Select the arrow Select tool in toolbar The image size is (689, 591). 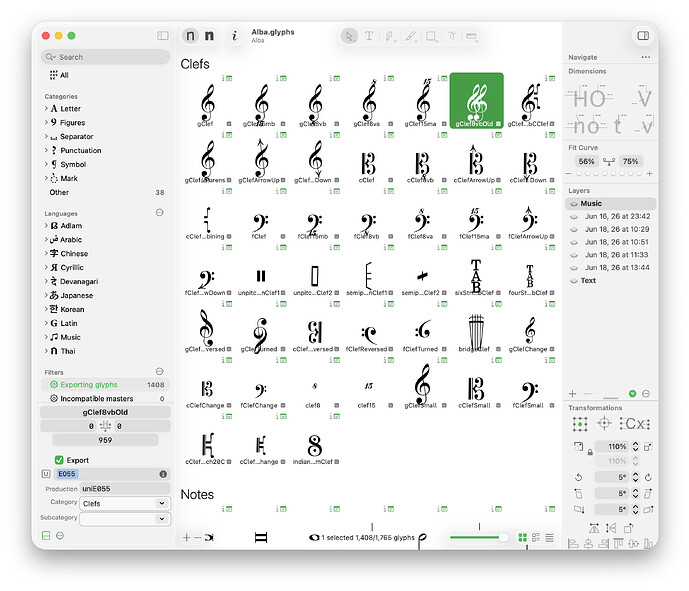click(x=349, y=36)
